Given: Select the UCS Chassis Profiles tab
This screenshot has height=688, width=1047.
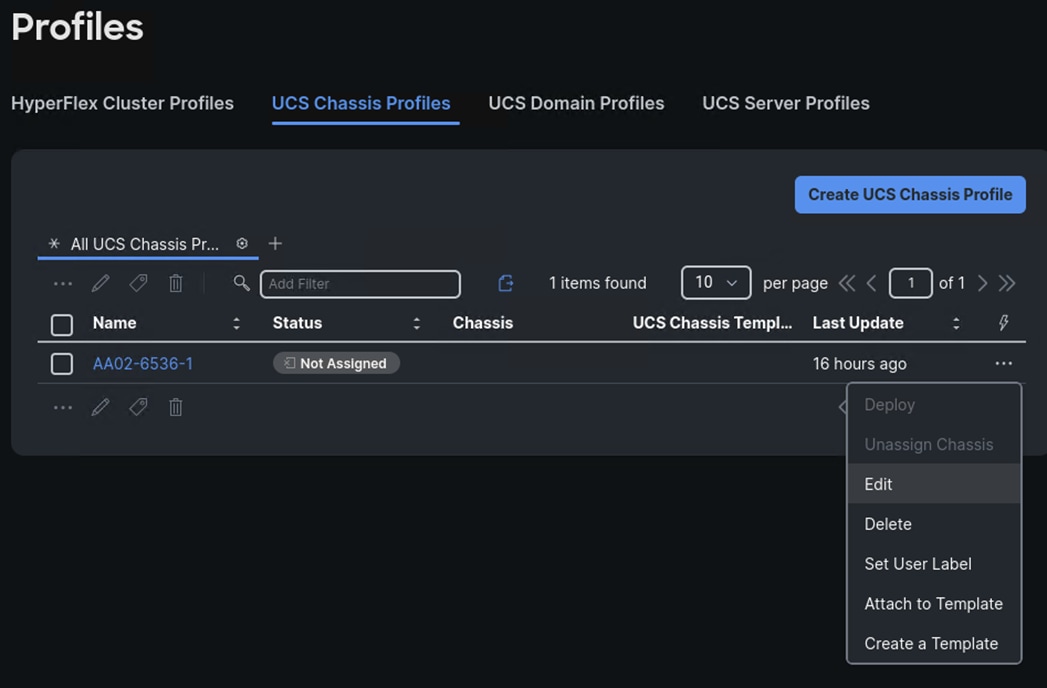Looking at the screenshot, I should point(361,103).
